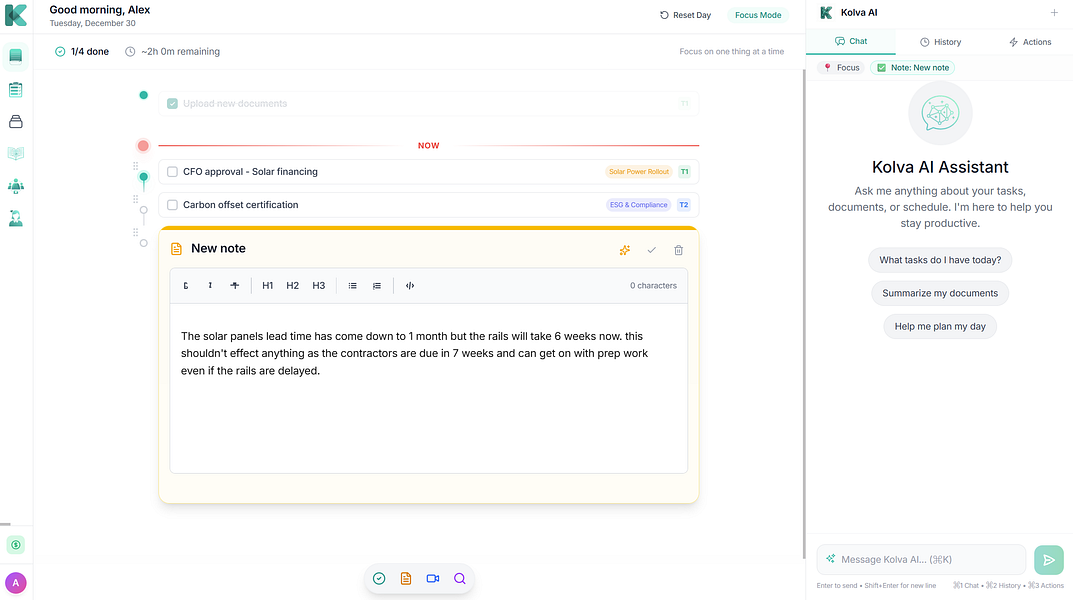Click the Help me plan my day suggestion

point(940,326)
